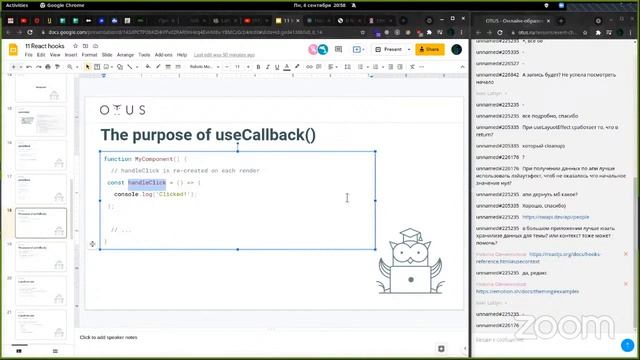Open the Help menu
Viewport: 640px width, 360px height.
(x=182, y=55)
